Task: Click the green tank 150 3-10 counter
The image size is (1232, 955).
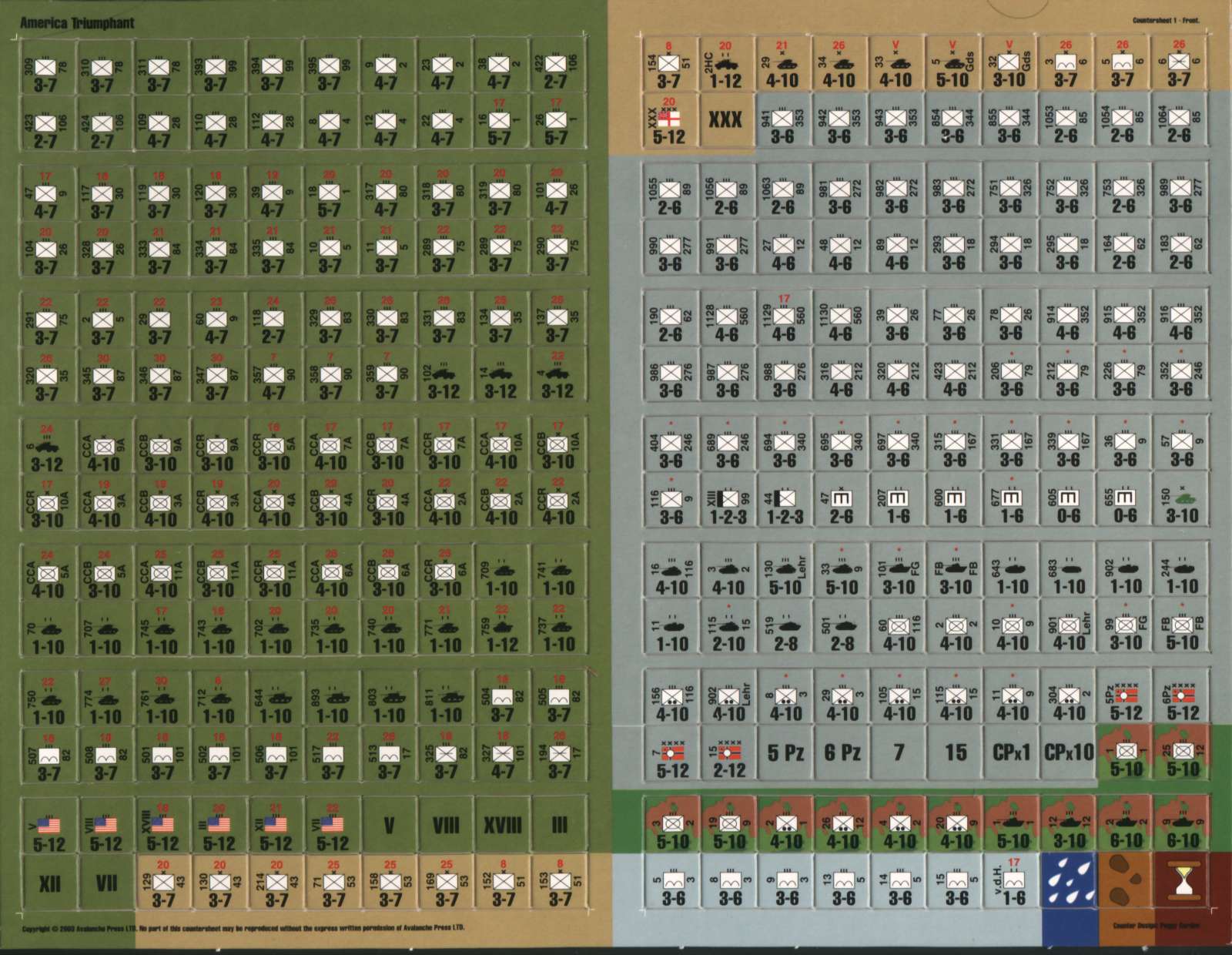Action: 1181,501
